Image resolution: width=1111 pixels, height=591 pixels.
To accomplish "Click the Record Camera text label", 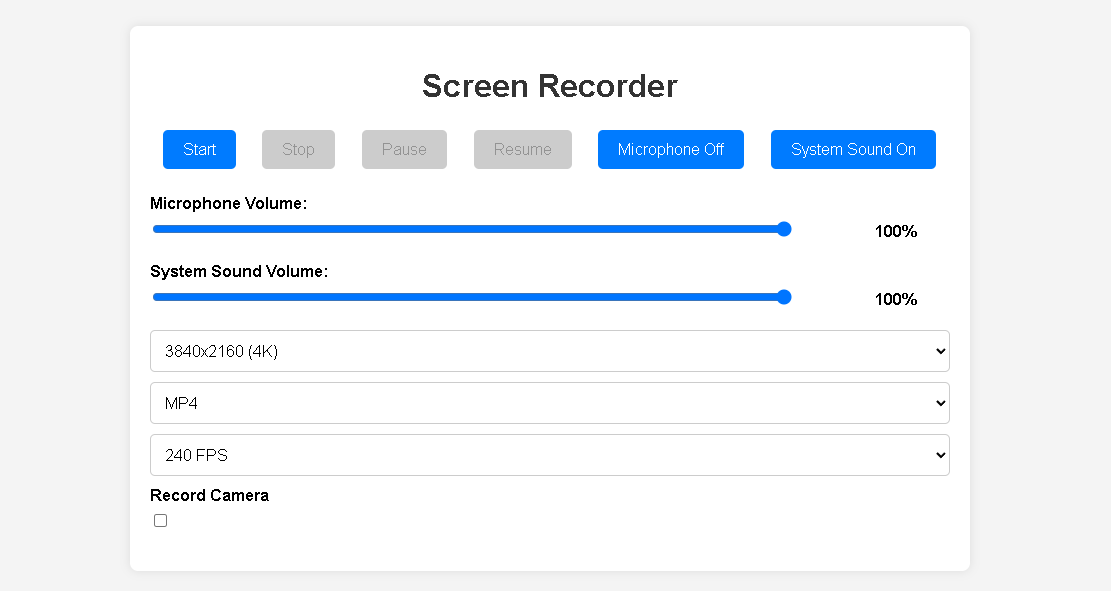I will (x=209, y=495).
